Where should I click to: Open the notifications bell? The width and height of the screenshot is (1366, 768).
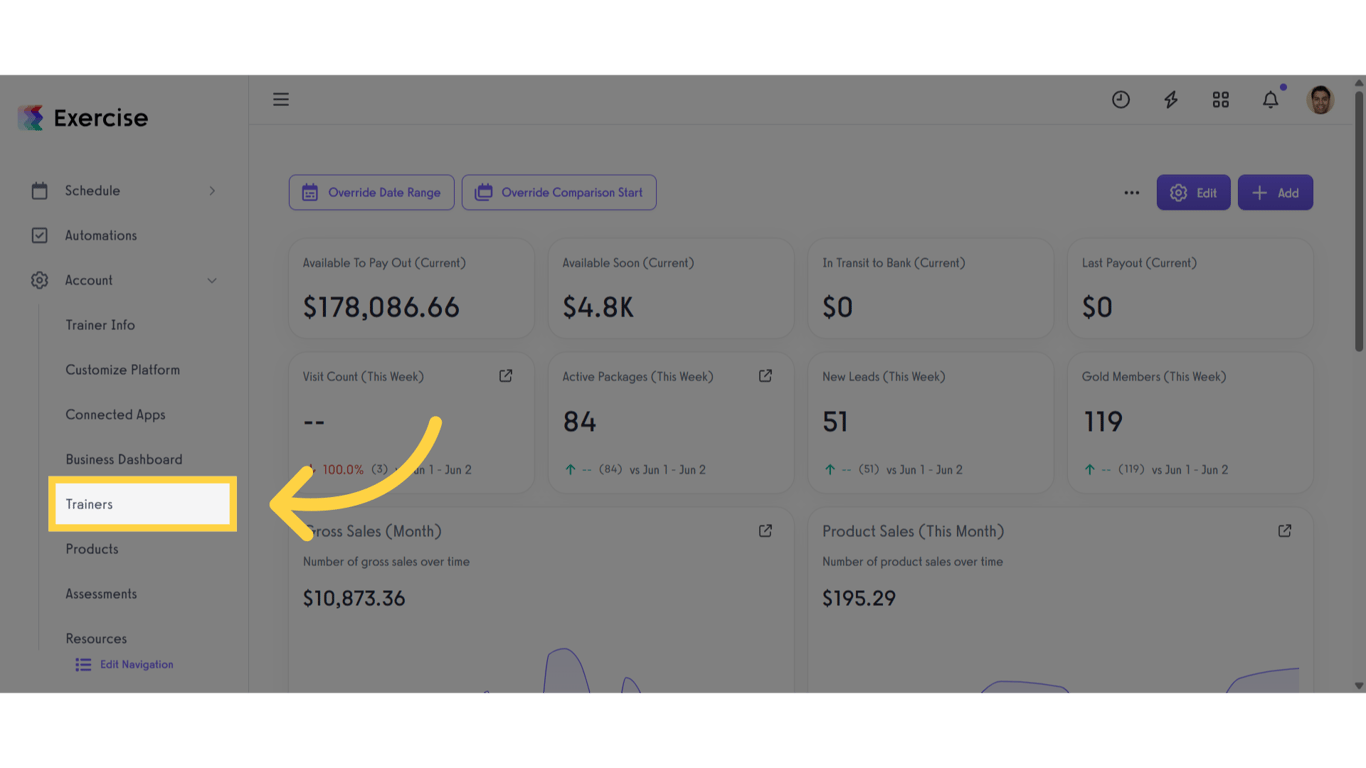[x=1271, y=99]
